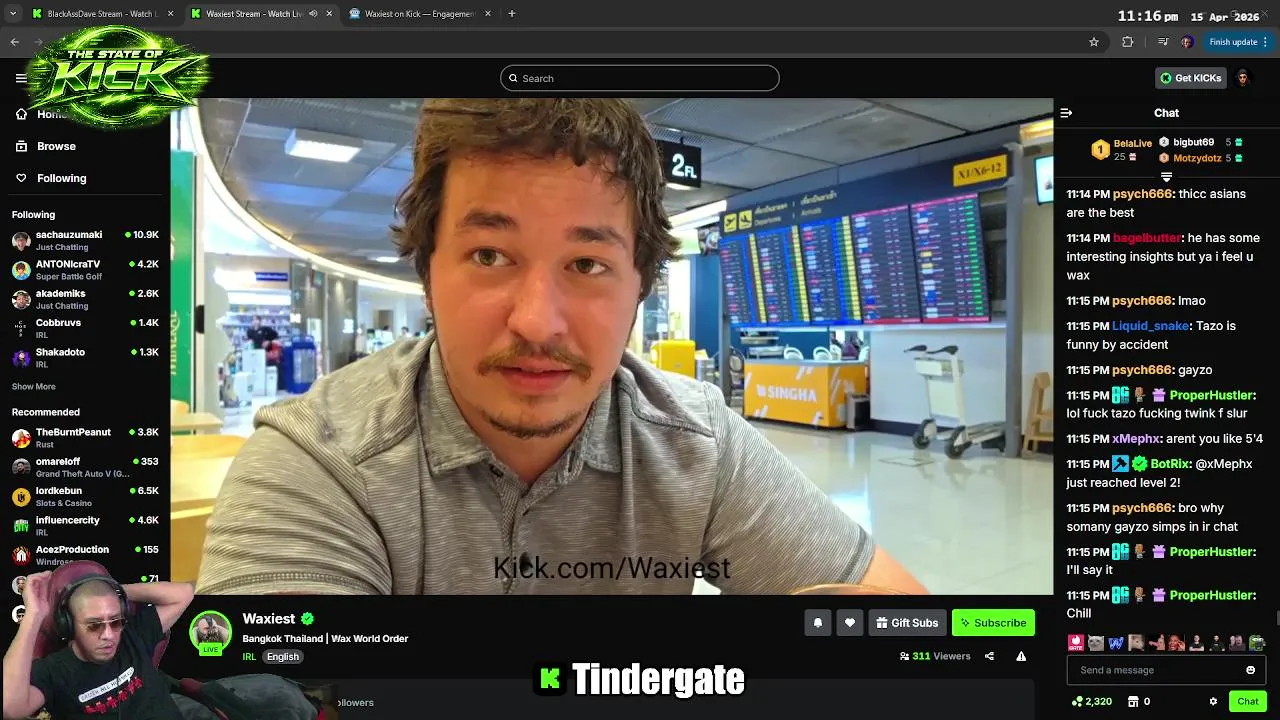
Task: Open ANTONIcraTV channel in Following list
Action: (x=85, y=270)
